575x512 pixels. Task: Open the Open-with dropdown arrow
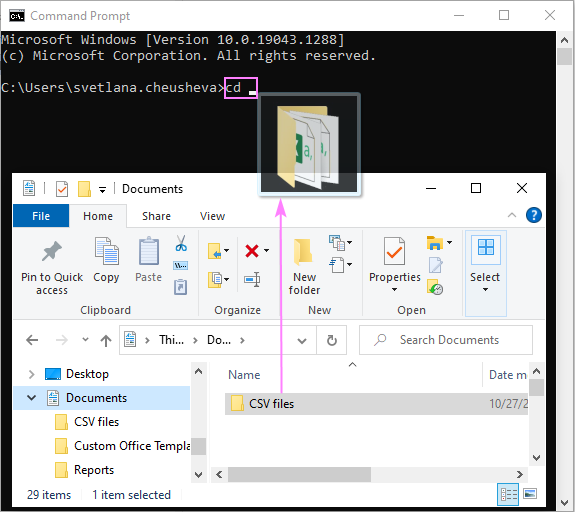449,242
